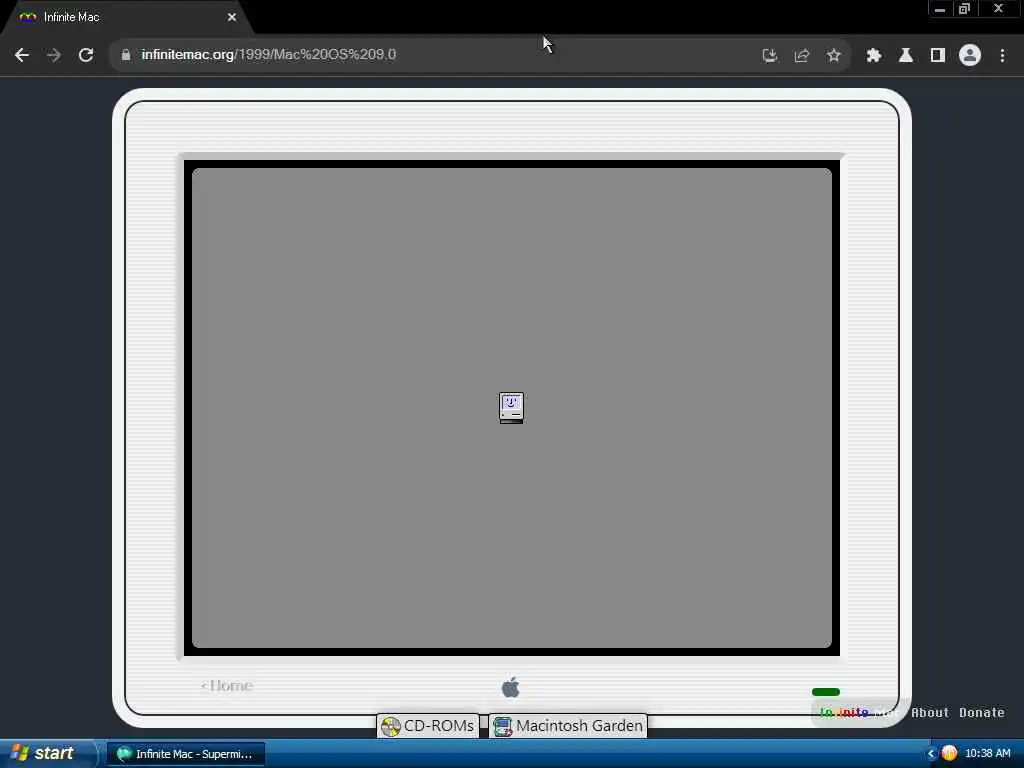Click the Happy Mac startup icon
Image resolution: width=1024 pixels, height=768 pixels.
click(511, 408)
